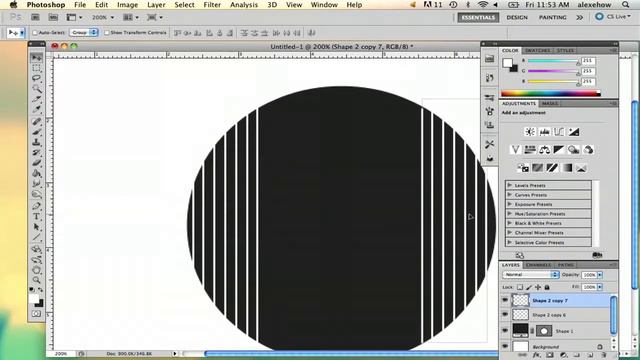
Task: Toggle lock transparent pixels
Action: point(520,287)
